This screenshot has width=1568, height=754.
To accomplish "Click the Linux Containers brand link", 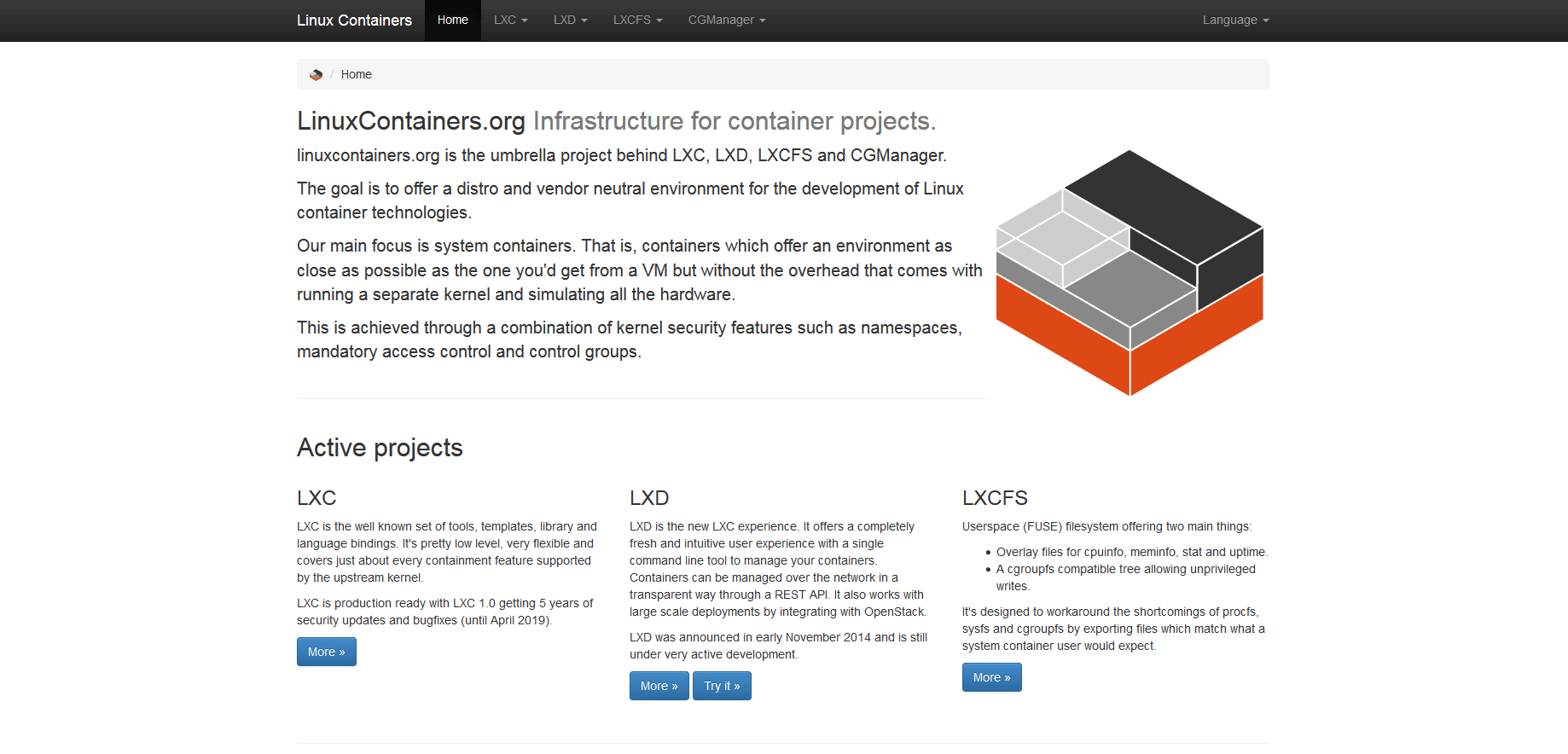I will point(354,20).
